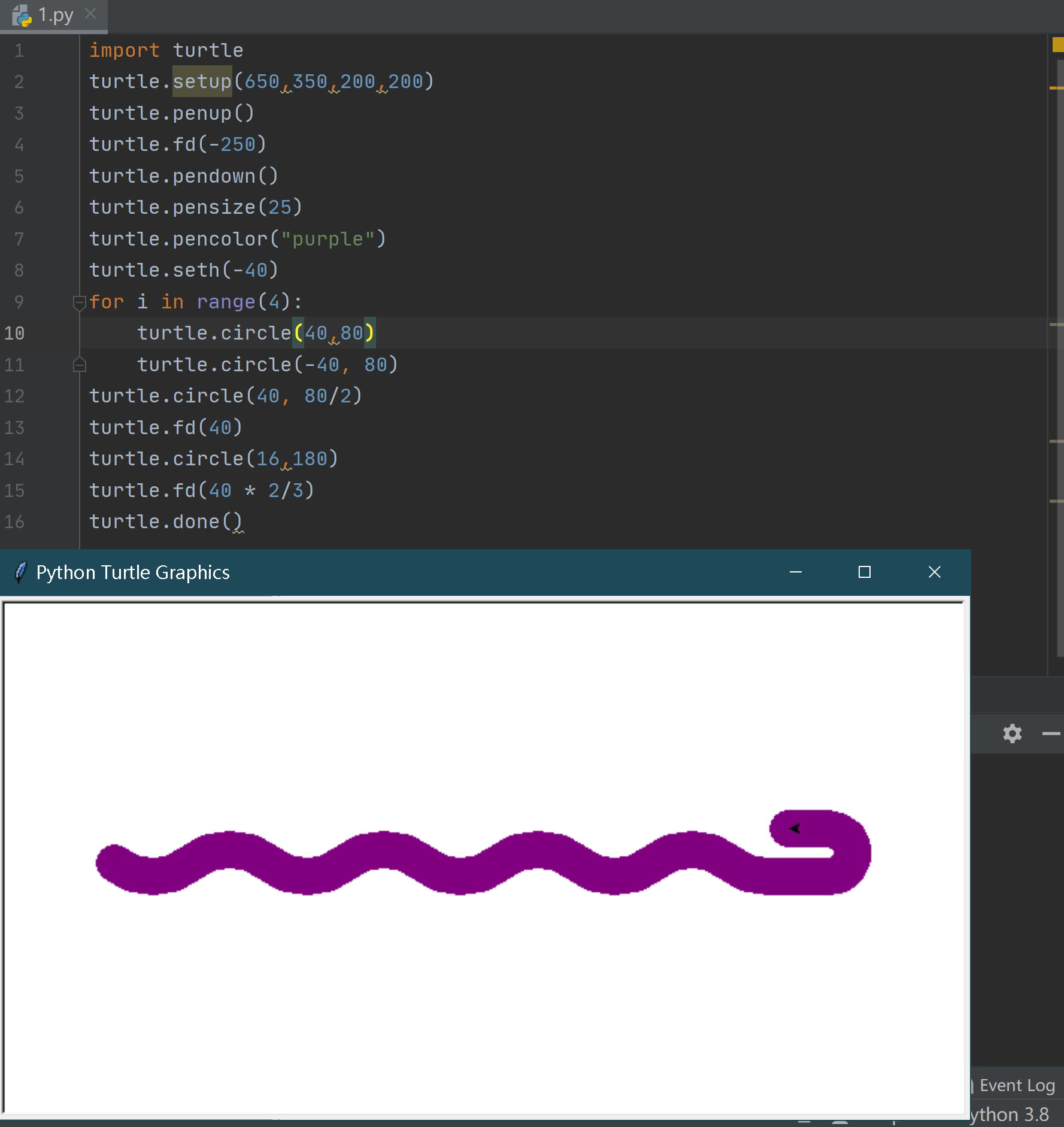
Task: Click the yellow inspection indicator in the editor corner
Action: pos(1058,44)
